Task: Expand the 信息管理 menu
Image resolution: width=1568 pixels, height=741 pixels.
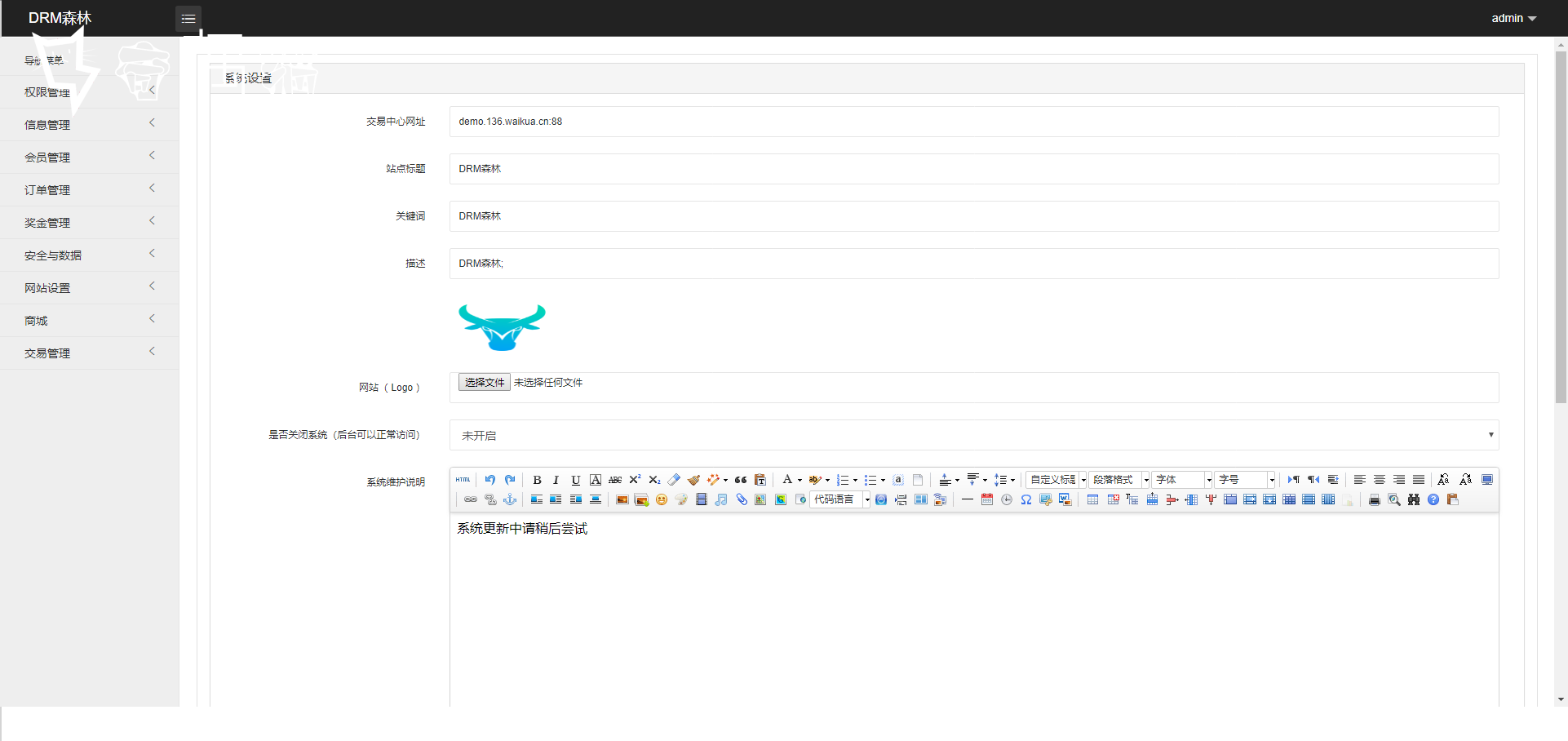Action: 89,124
